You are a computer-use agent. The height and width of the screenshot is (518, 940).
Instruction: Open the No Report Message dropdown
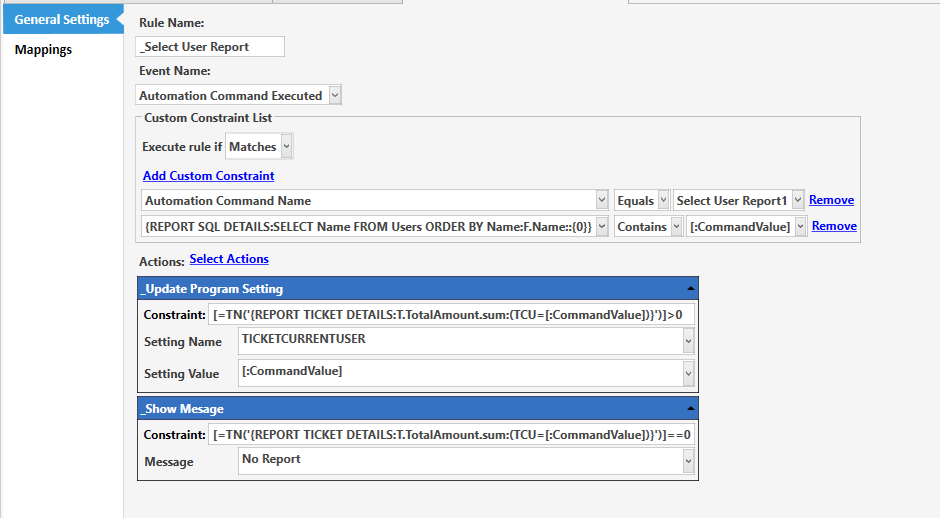pyautogui.click(x=688, y=461)
